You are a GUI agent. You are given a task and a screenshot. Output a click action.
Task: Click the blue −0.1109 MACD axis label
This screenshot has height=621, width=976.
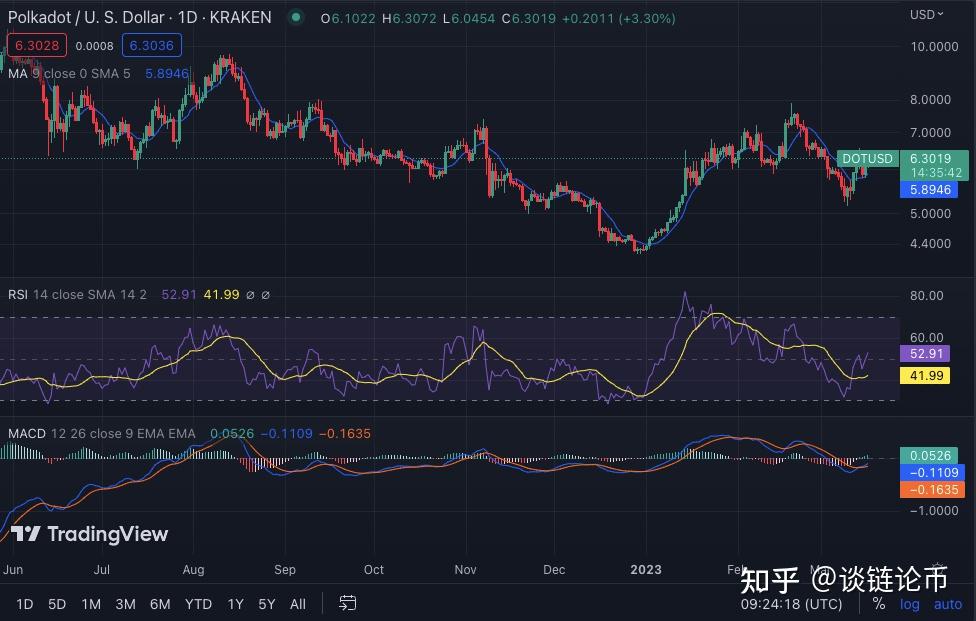tap(932, 472)
